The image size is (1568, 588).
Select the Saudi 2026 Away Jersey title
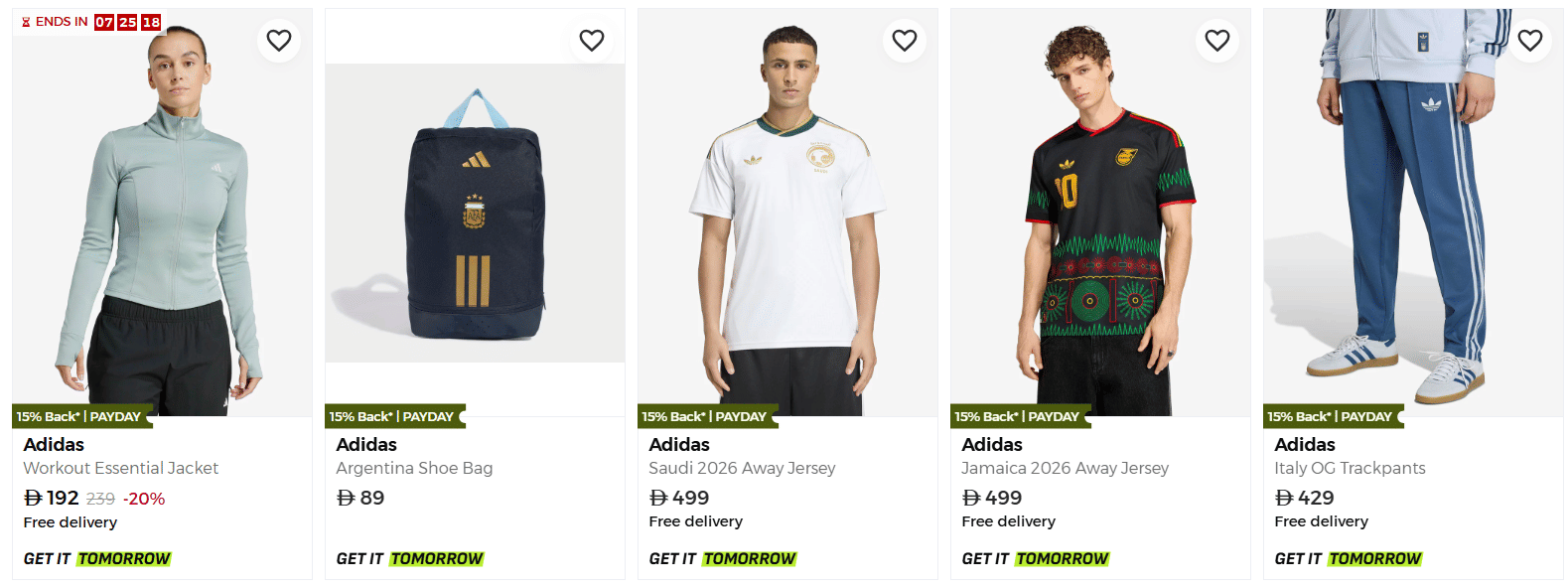742,468
